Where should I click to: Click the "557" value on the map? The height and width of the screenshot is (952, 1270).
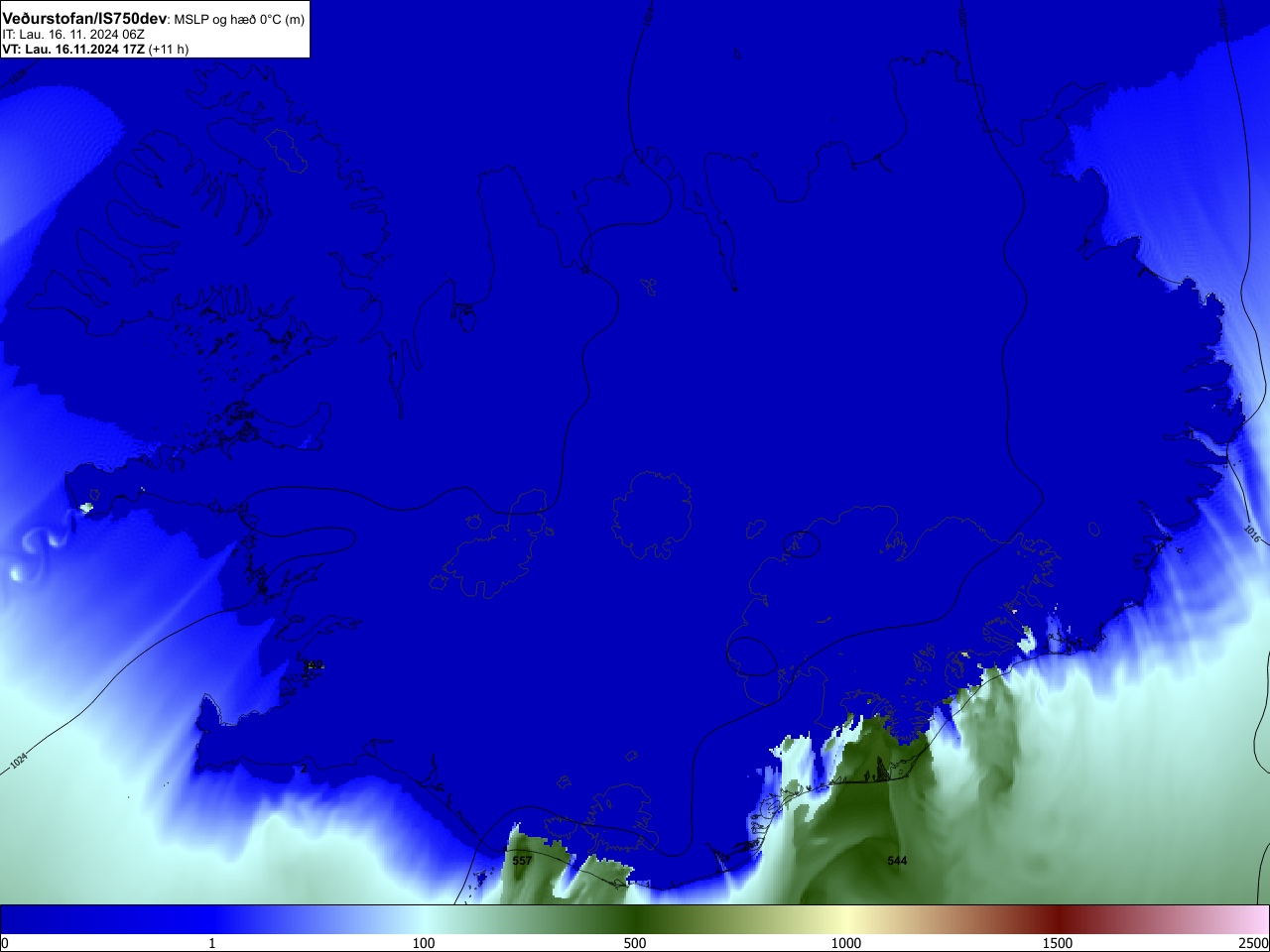pyautogui.click(x=522, y=861)
